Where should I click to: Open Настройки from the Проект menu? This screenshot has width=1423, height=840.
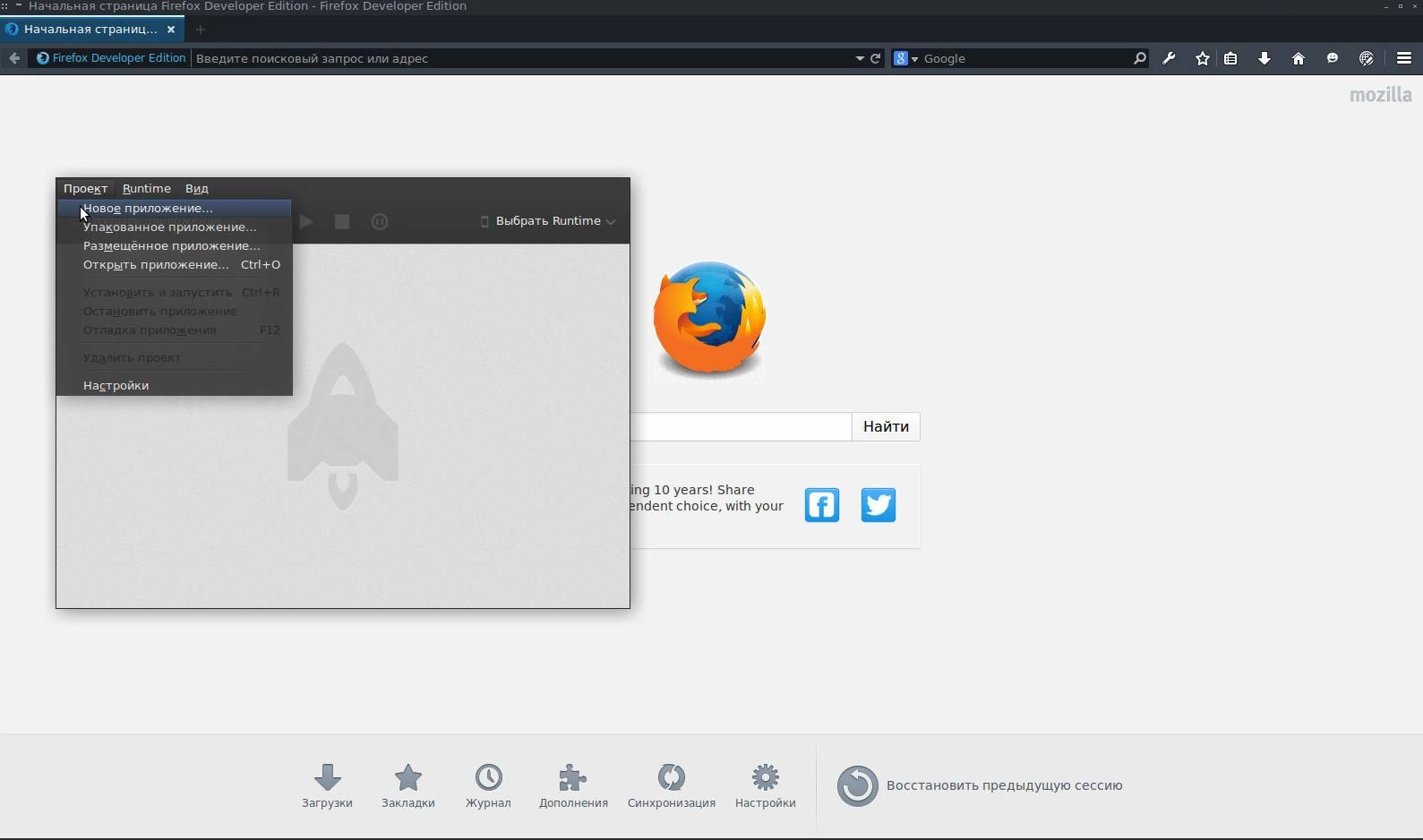175,385
